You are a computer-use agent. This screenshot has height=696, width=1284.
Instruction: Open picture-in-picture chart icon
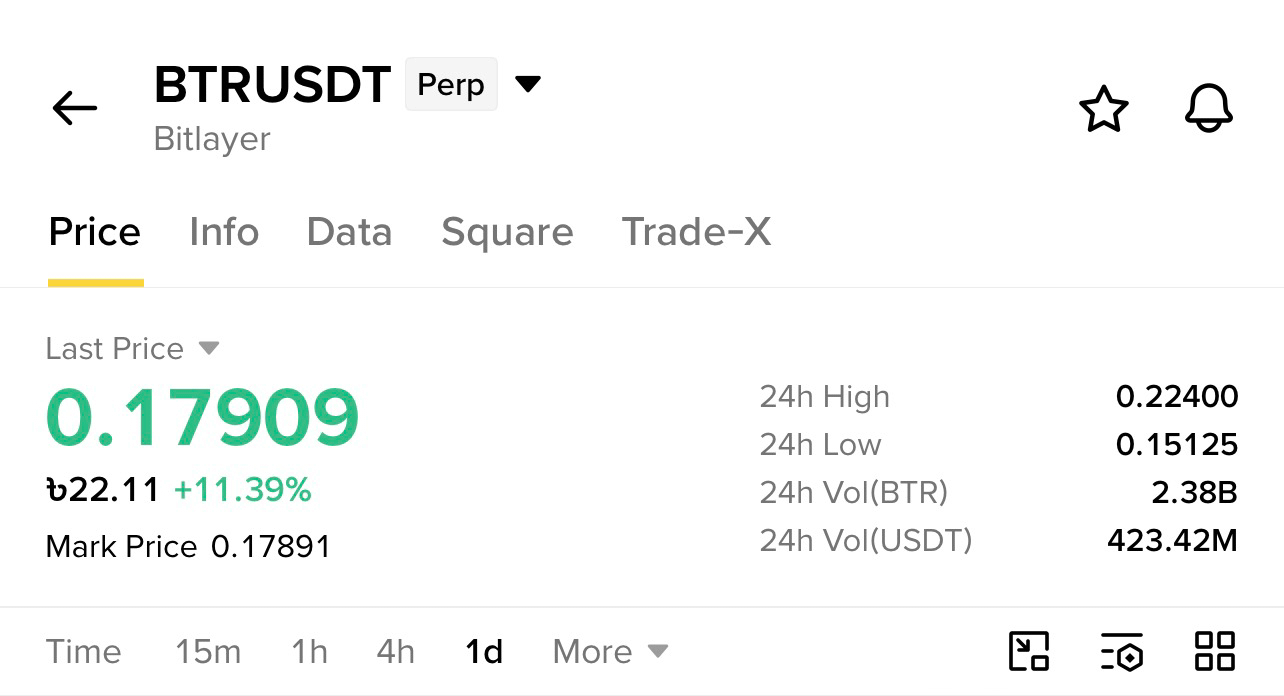pyautogui.click(x=1029, y=651)
